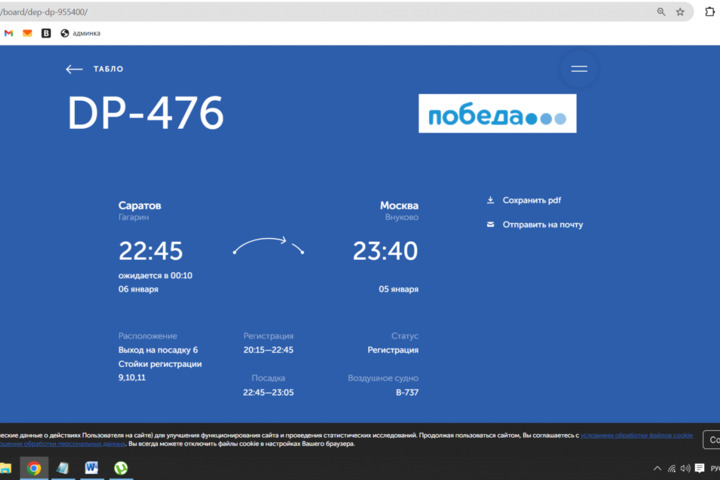
Task: Click the back arrow next to Табло
Action: [x=74, y=69]
